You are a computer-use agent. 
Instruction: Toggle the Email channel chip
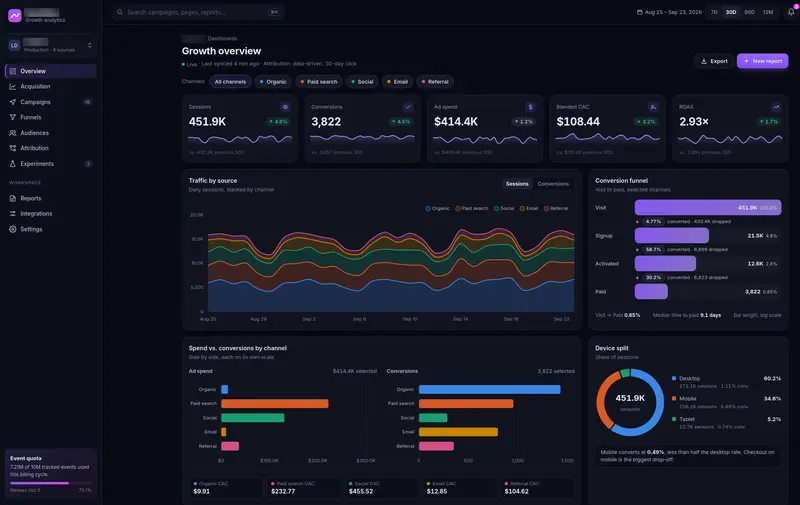(x=397, y=82)
